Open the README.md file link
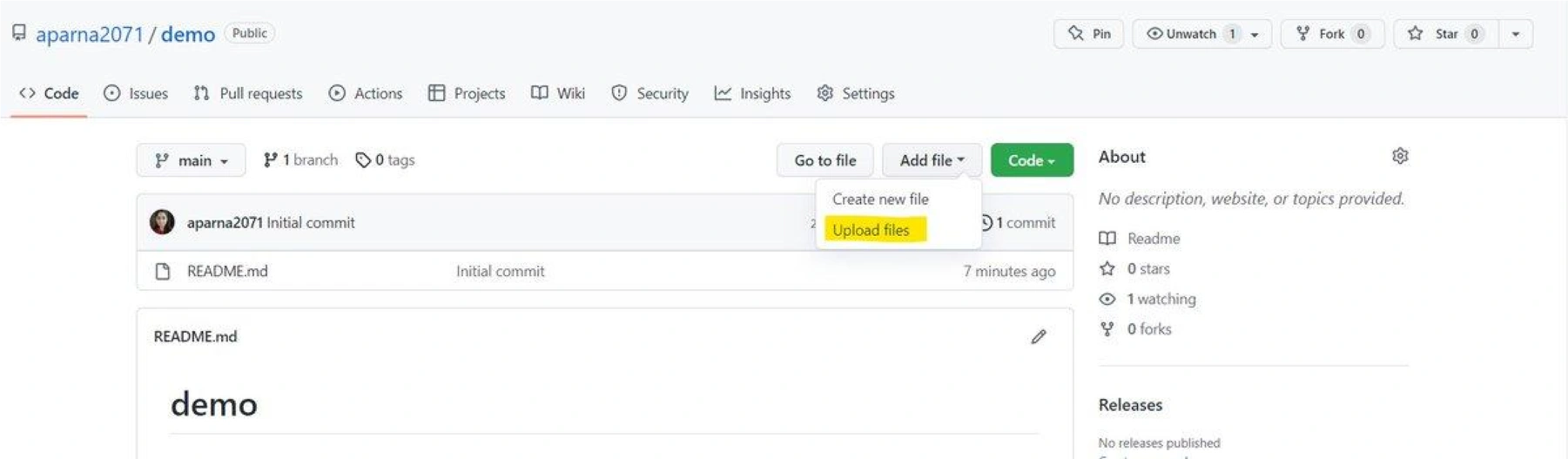The height and width of the screenshot is (459, 1568). point(227,272)
